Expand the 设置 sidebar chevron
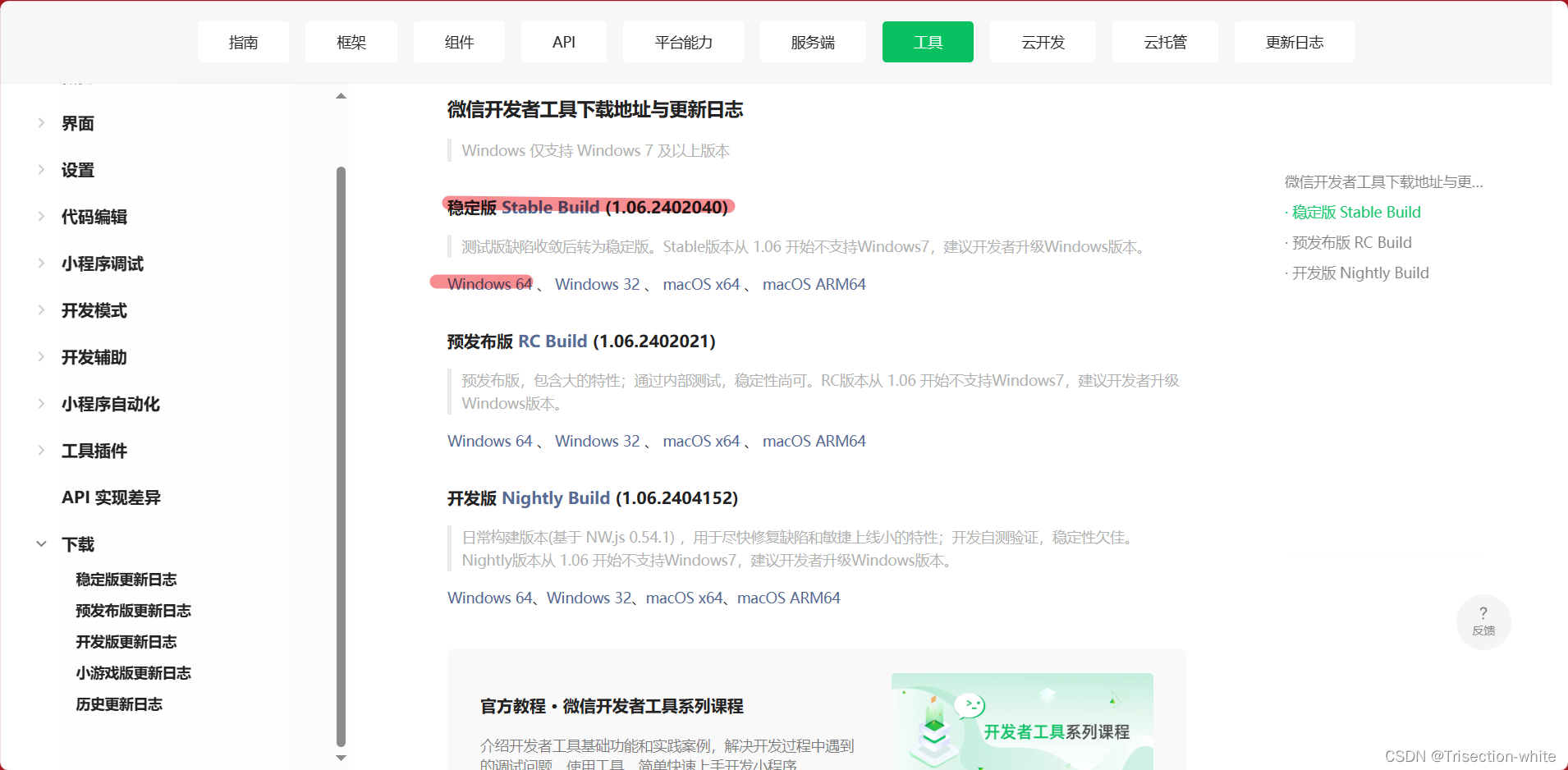The width and height of the screenshot is (1568, 770). coord(41,169)
